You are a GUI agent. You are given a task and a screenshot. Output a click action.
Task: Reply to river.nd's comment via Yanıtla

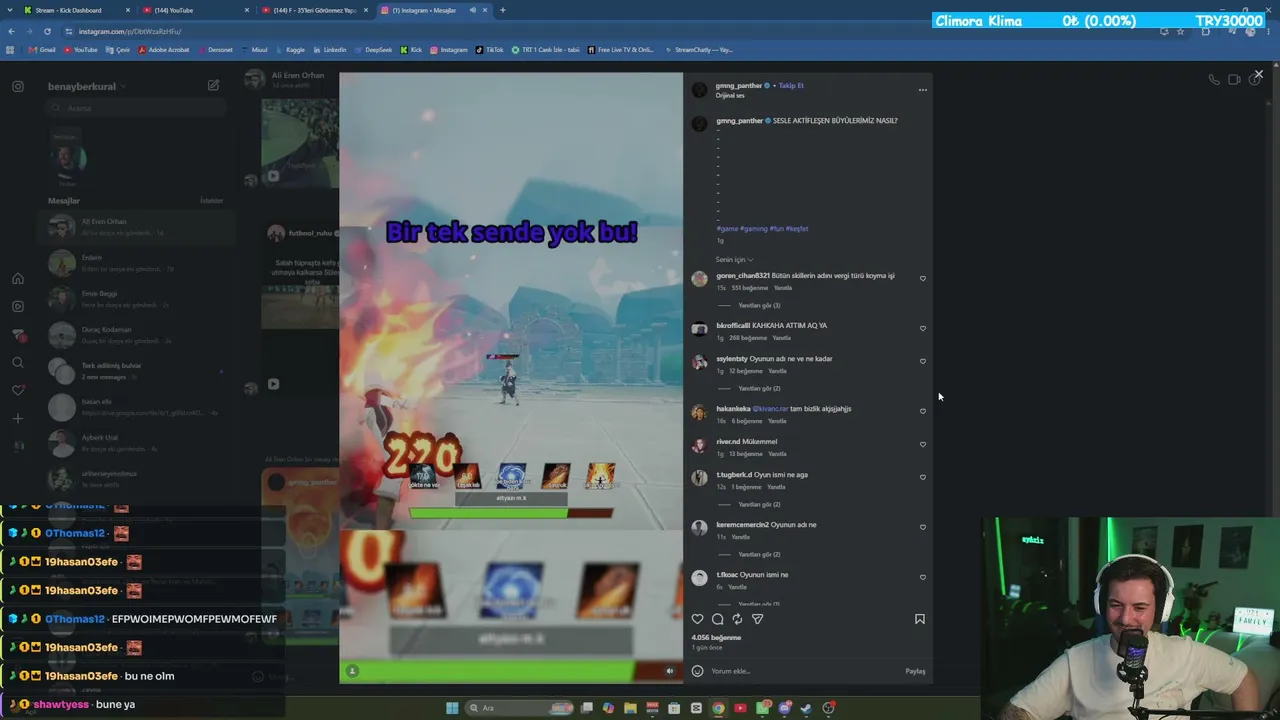point(777,454)
